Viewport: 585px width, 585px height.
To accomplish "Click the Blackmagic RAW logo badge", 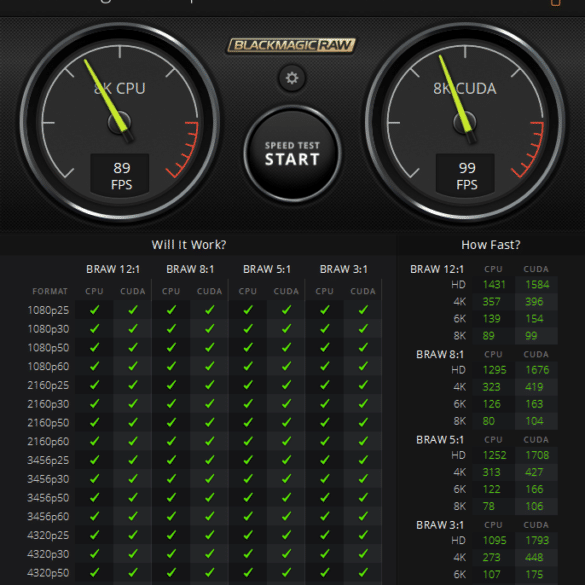I will coord(291,46).
